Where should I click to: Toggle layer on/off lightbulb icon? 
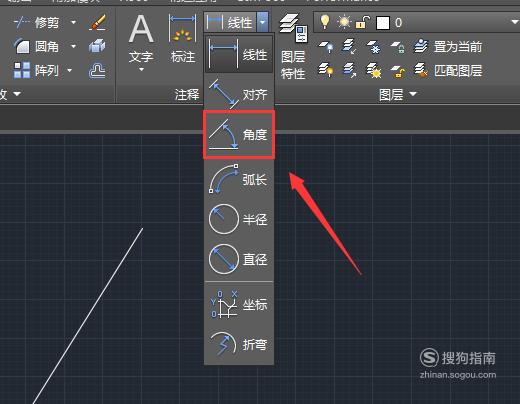[x=325, y=22]
